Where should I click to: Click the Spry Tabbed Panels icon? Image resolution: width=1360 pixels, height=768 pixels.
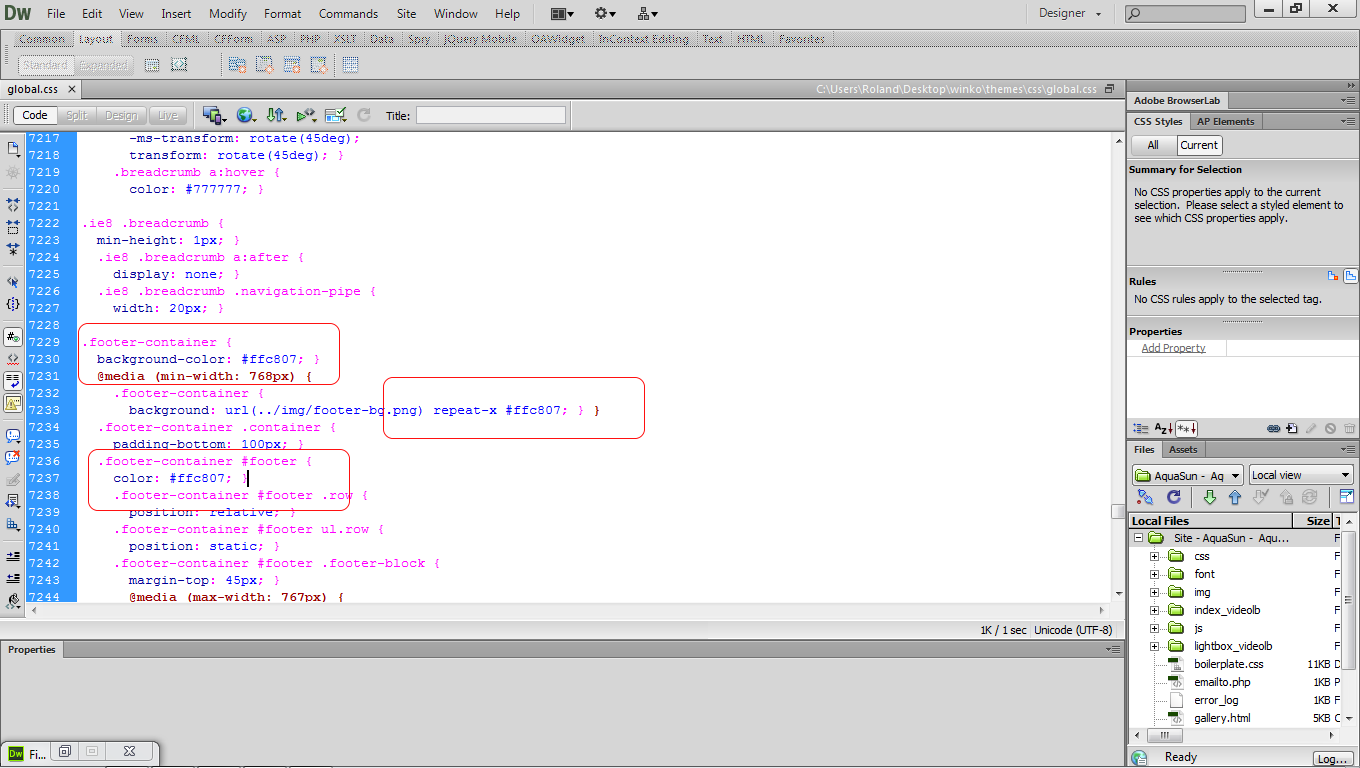click(265, 65)
